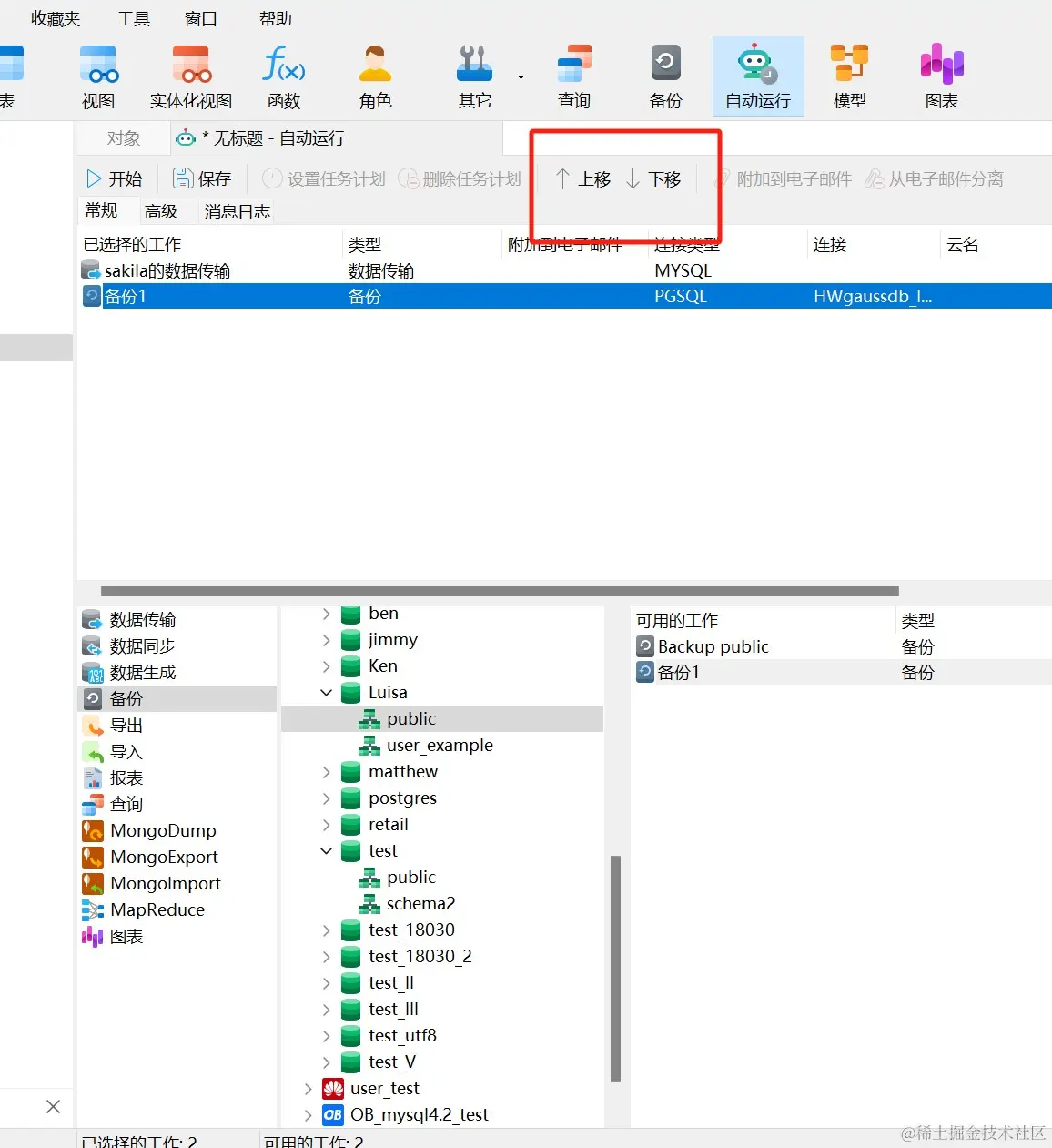Viewport: 1052px width, 1148px height.
Task: Click 删除任务计划 button
Action: click(x=460, y=179)
